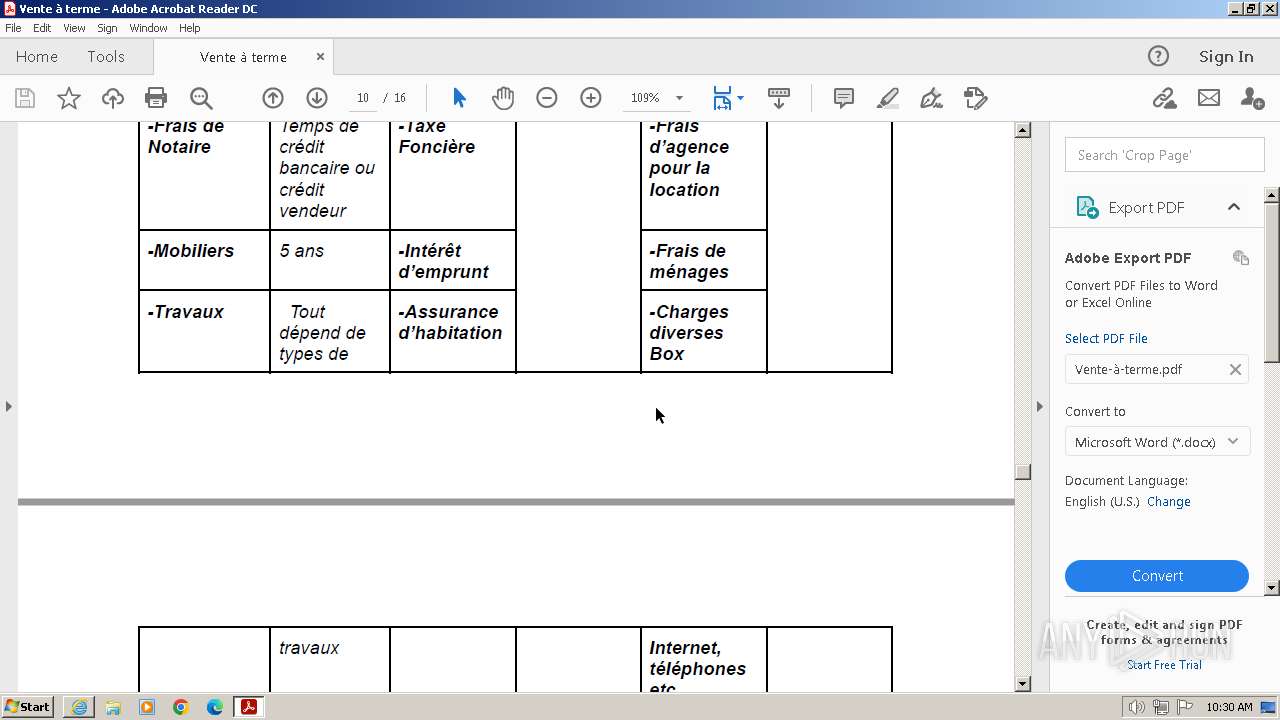The image size is (1280, 720).
Task: Open the Help menu
Action: point(190,28)
